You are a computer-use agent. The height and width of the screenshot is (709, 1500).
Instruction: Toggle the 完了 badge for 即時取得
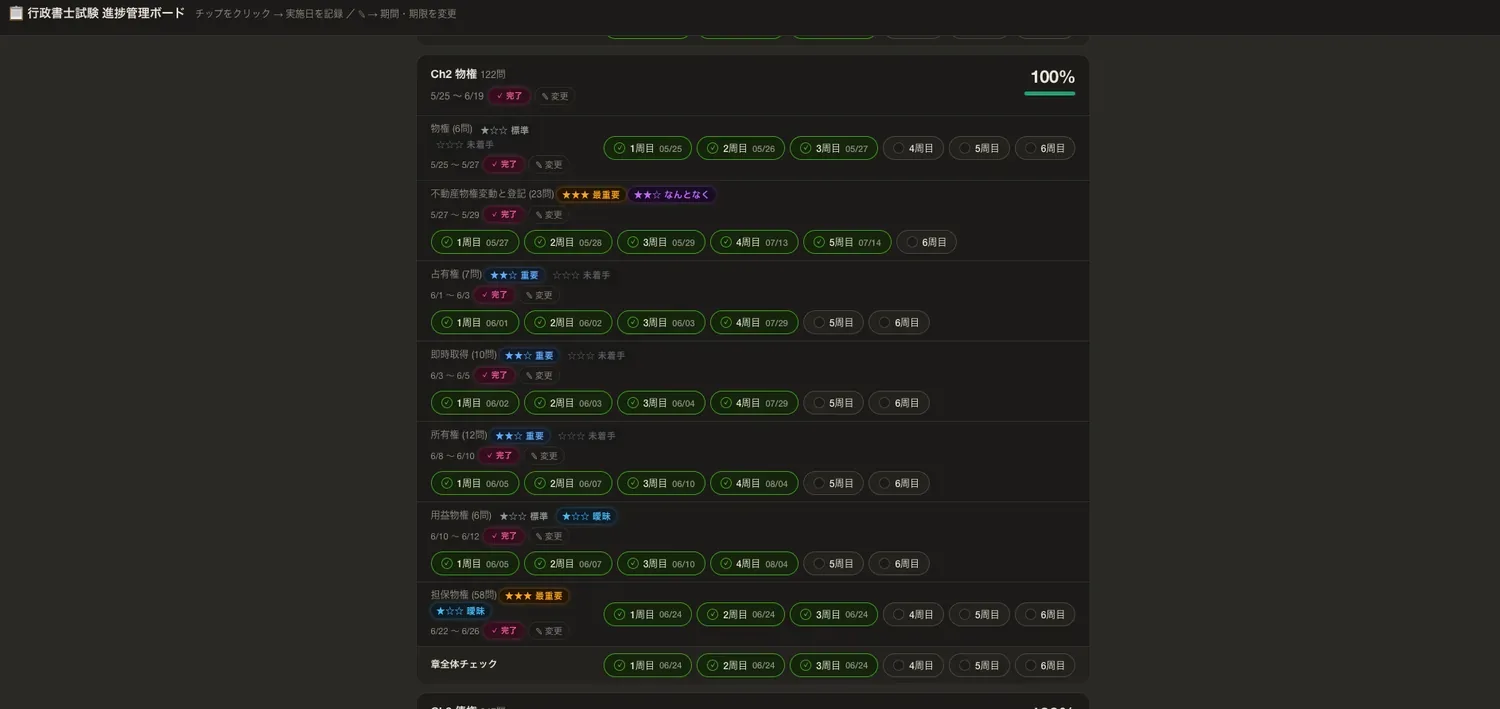pyautogui.click(x=494, y=375)
